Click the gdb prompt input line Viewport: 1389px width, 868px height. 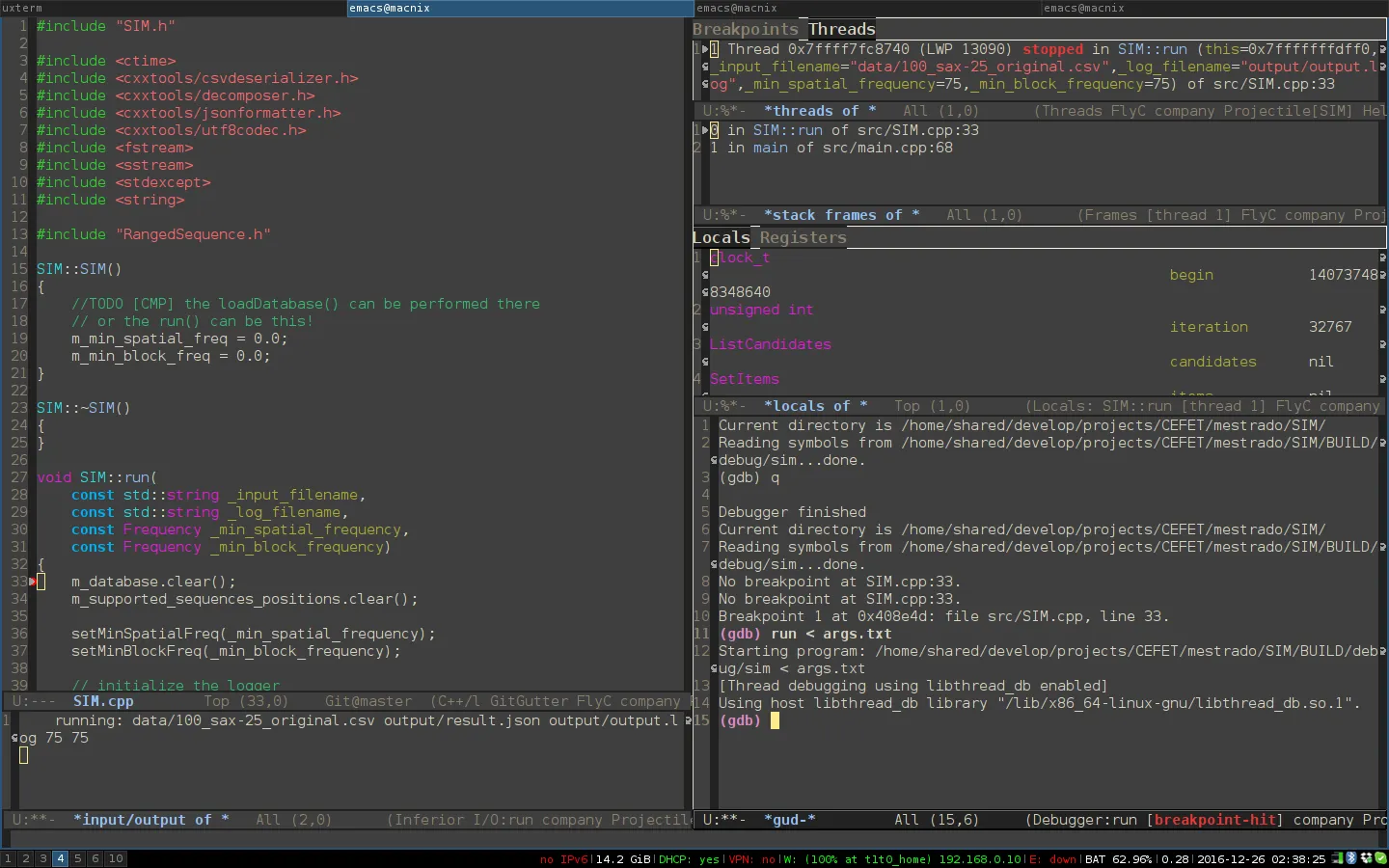tap(775, 720)
